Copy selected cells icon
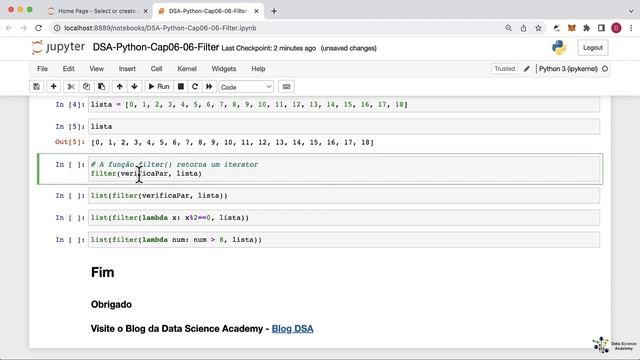Viewport: 640px width, 360px height. [86, 87]
